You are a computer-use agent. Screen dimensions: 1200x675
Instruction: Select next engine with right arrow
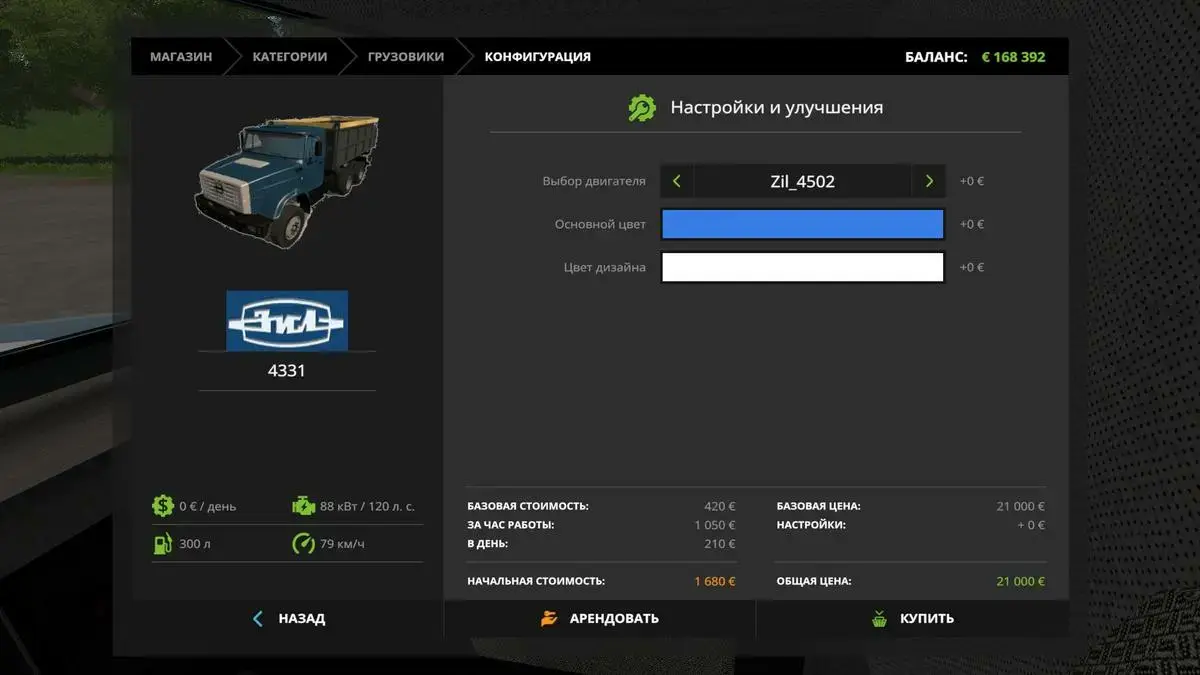click(x=929, y=182)
